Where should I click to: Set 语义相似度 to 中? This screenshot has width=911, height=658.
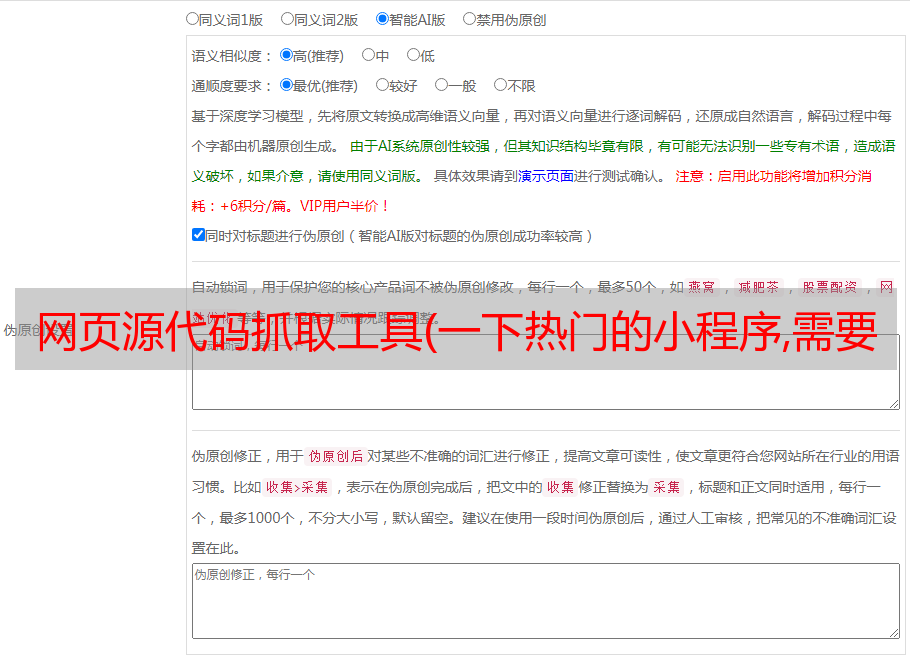[368, 55]
